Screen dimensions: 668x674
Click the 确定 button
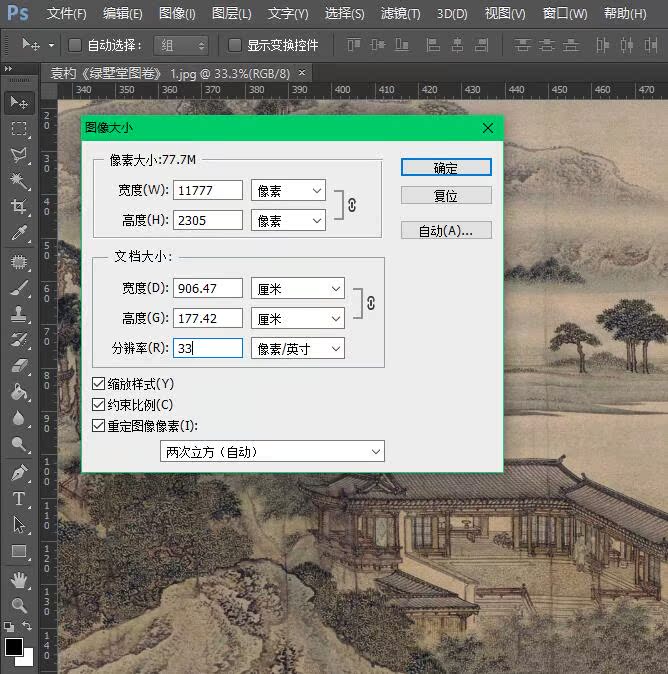coord(446,167)
